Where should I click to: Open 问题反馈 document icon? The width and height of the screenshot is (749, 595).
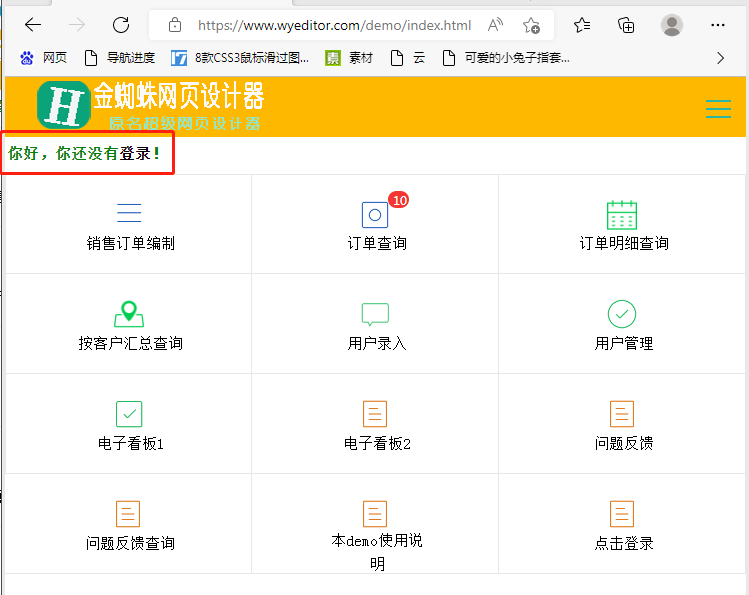[622, 414]
